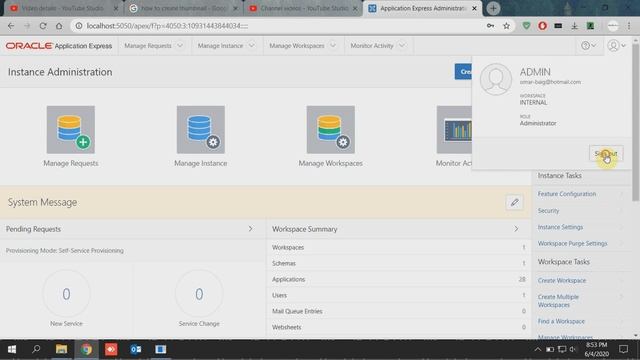Switch to Video details YouTube Studio tab
Image resolution: width=640 pixels, height=360 pixels.
[64, 8]
